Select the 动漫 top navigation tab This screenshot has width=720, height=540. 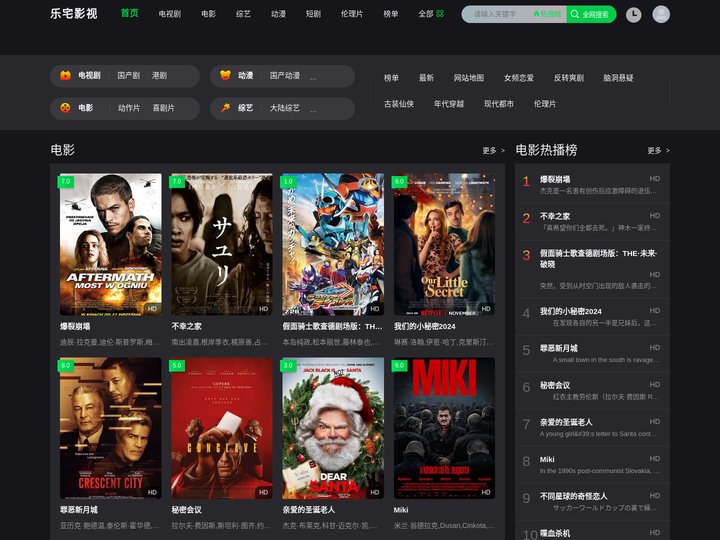[278, 14]
